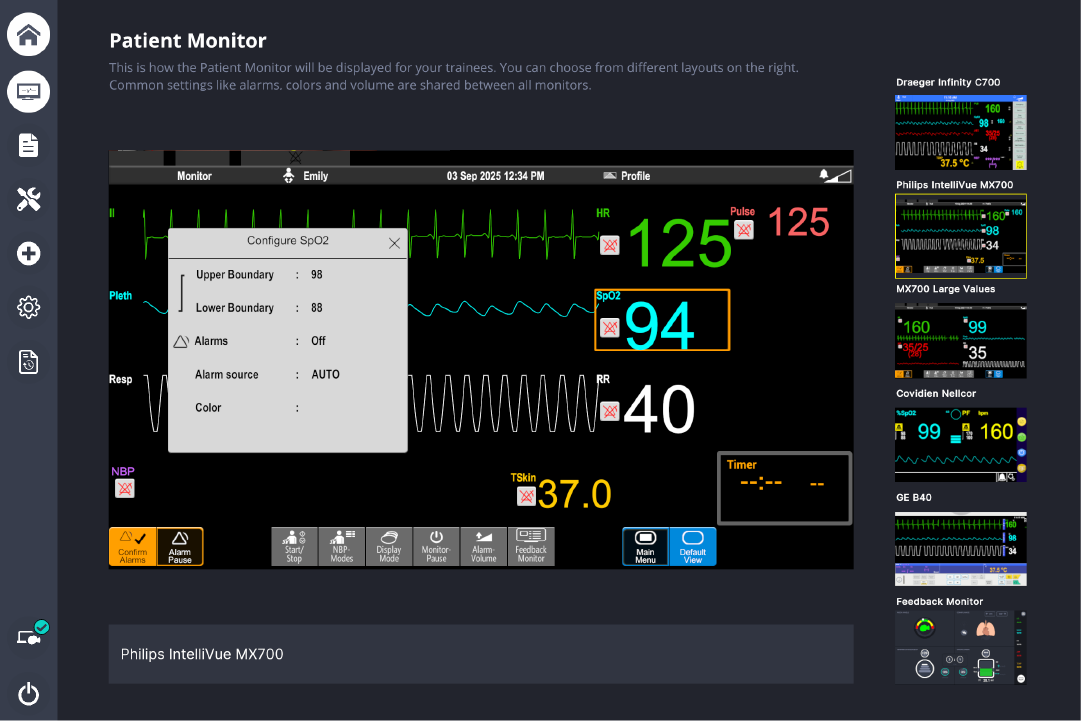Open the Main Menu on the monitor
Viewport: 1081px width, 721px height.
point(645,546)
